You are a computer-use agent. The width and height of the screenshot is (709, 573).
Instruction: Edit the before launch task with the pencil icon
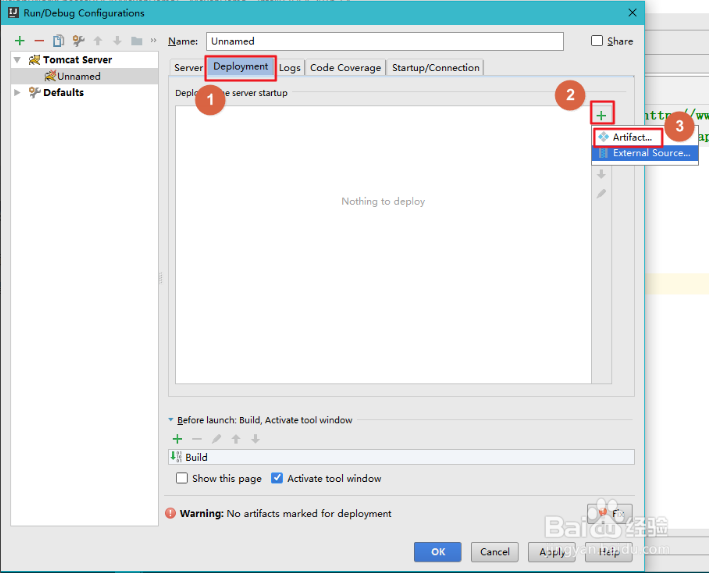(217, 439)
